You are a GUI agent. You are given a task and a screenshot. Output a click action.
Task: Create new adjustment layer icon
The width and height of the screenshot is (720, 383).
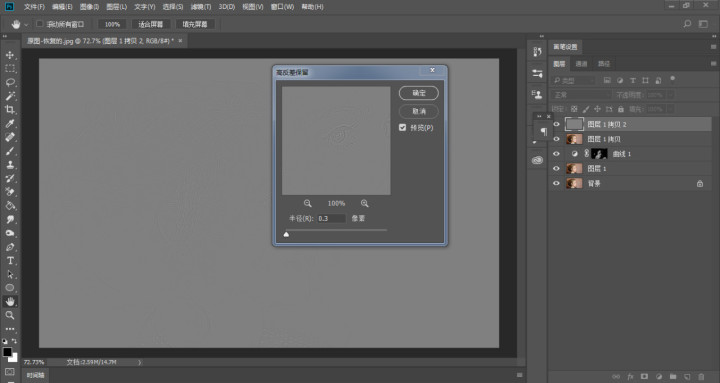(659, 377)
